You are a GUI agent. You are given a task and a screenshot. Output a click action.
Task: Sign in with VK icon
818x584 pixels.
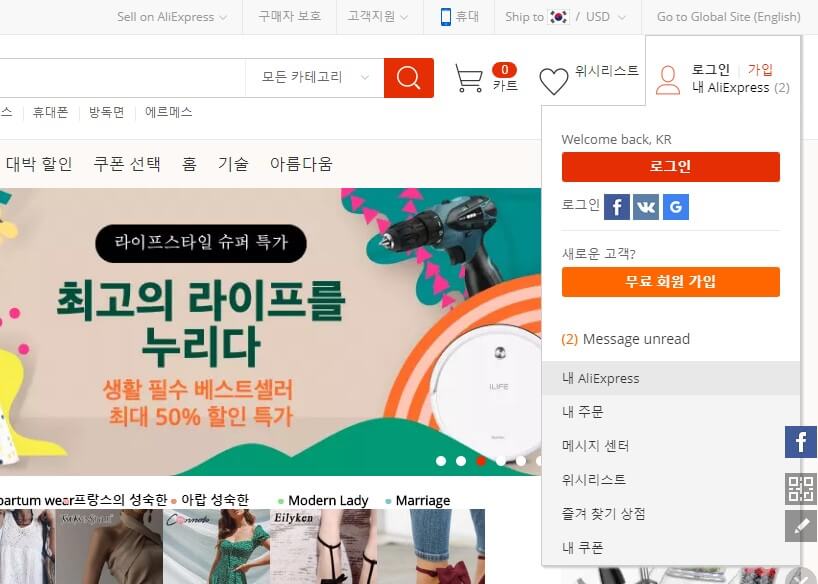click(x=646, y=207)
